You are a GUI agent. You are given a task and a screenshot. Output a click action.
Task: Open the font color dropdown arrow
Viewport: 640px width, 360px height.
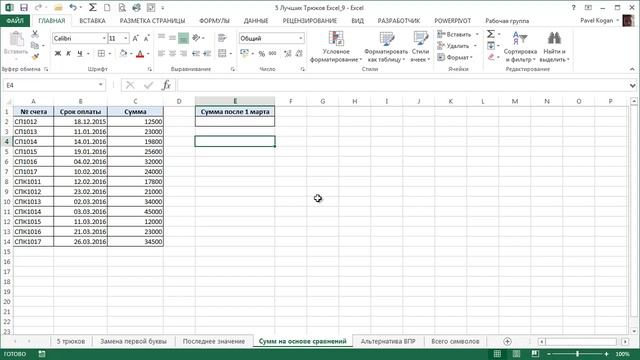(x=148, y=53)
